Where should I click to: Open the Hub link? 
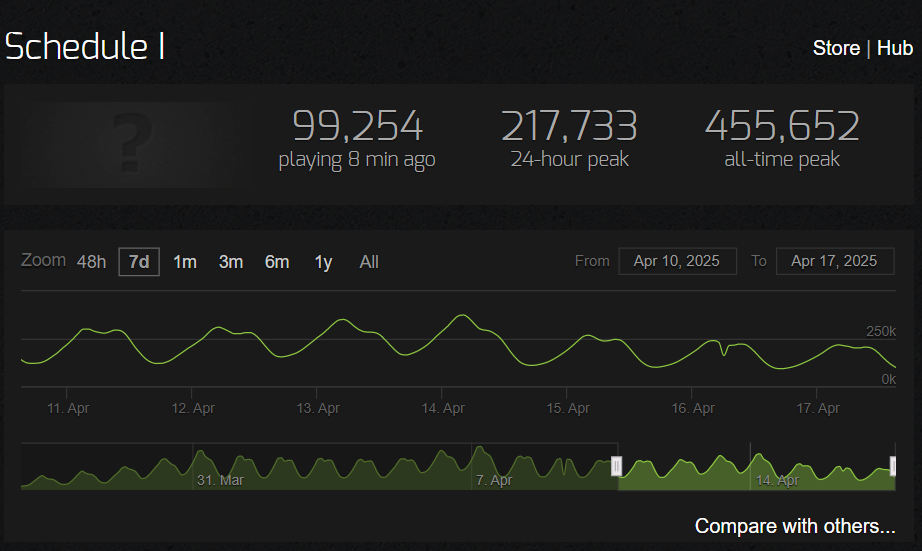[894, 48]
